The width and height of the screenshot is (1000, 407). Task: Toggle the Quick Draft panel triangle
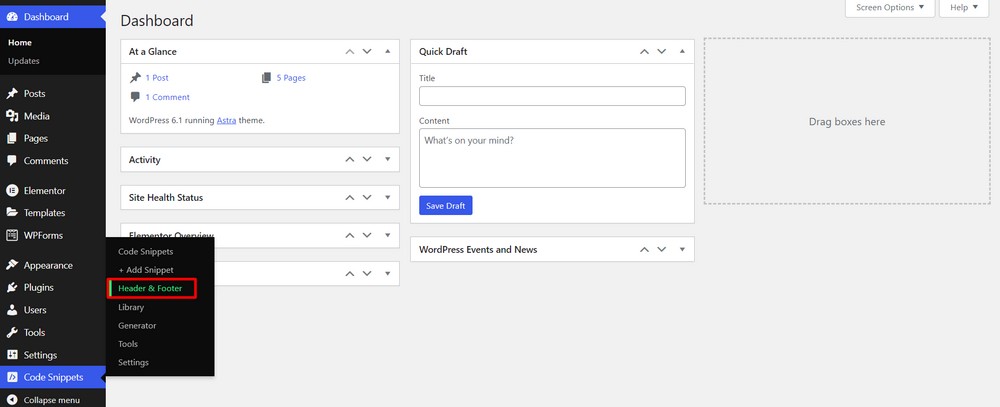[x=682, y=51]
